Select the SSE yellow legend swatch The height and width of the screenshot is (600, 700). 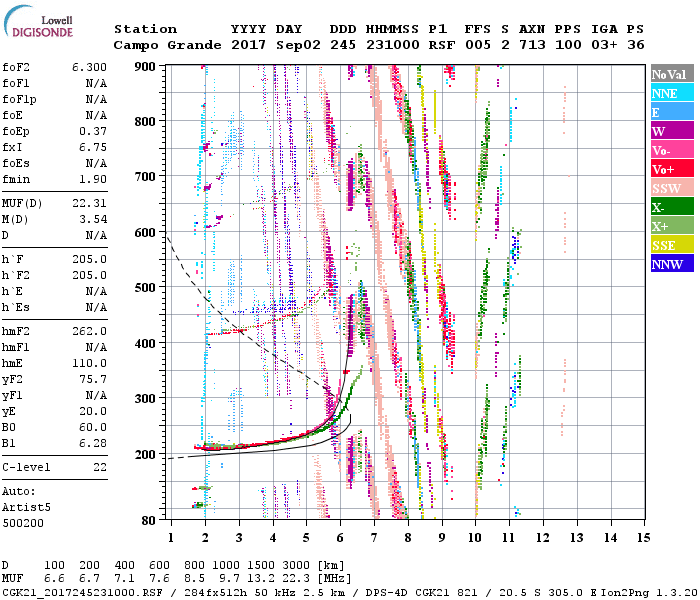pos(672,245)
